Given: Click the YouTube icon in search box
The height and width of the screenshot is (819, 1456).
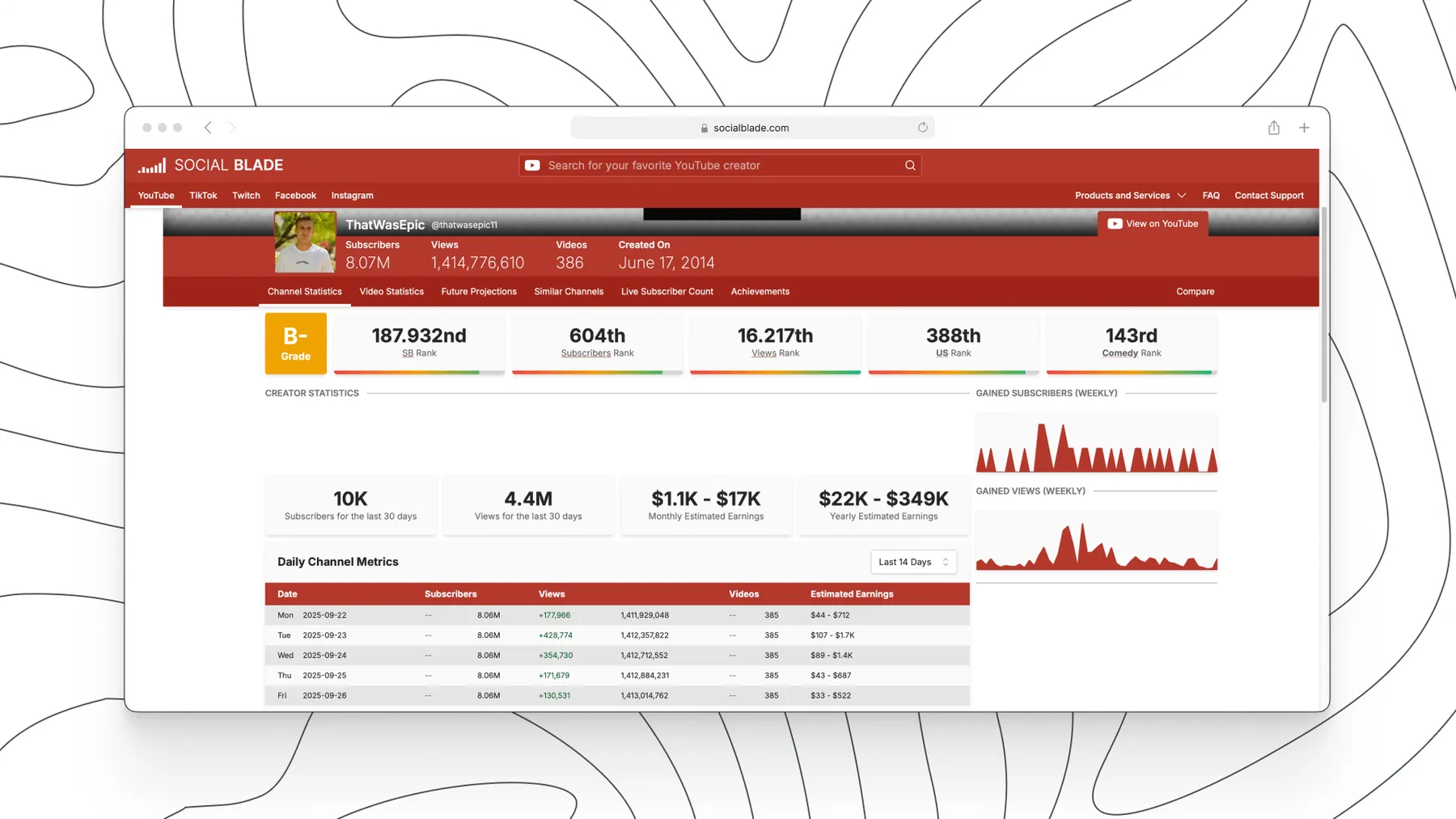Looking at the screenshot, I should tap(532, 166).
